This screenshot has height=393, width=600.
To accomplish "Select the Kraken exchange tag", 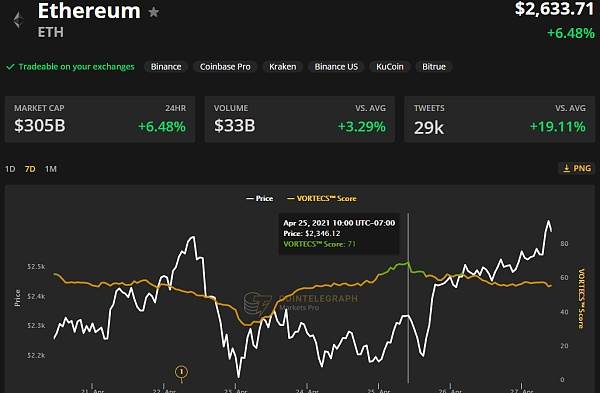I will [282, 67].
